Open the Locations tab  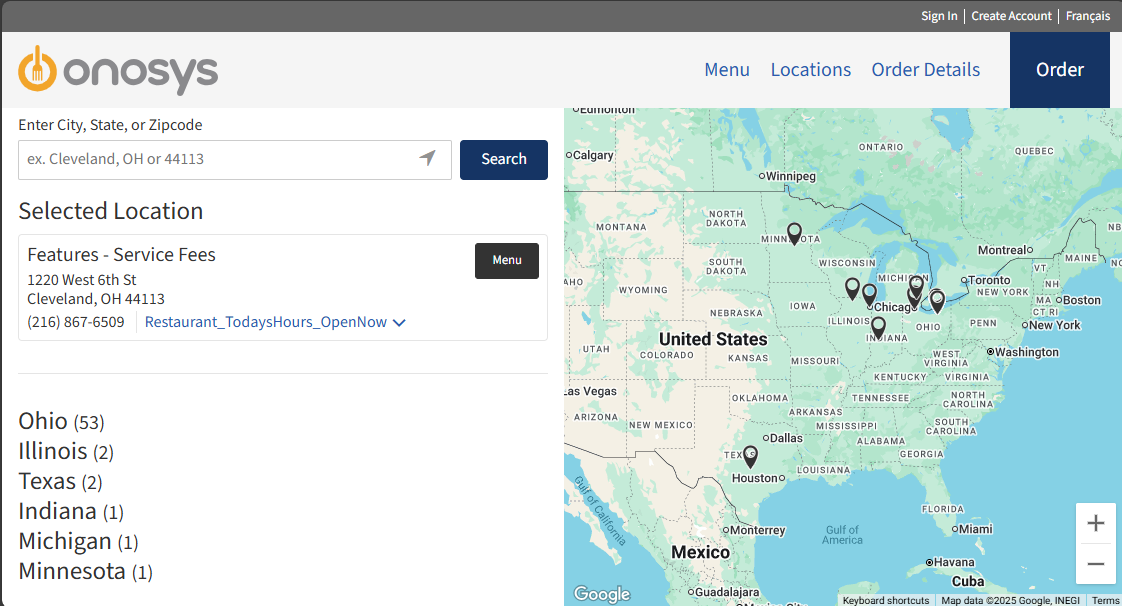click(x=811, y=70)
